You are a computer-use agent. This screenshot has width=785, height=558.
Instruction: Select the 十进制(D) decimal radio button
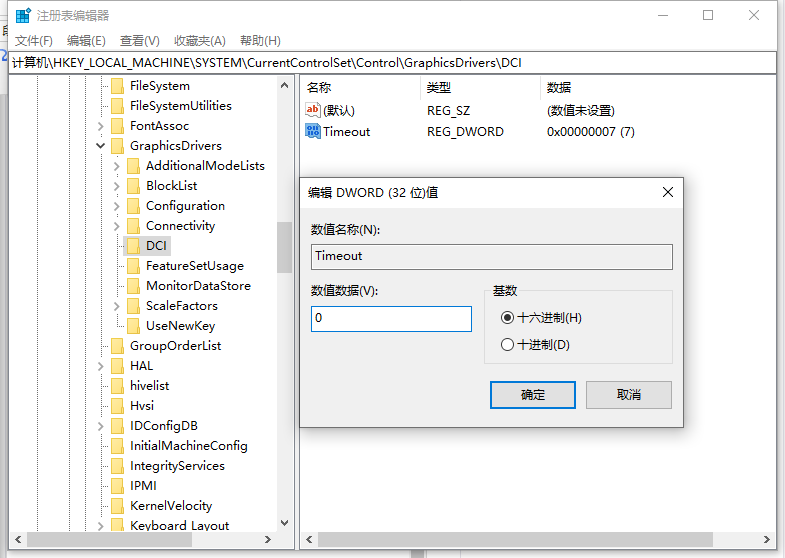pos(508,345)
